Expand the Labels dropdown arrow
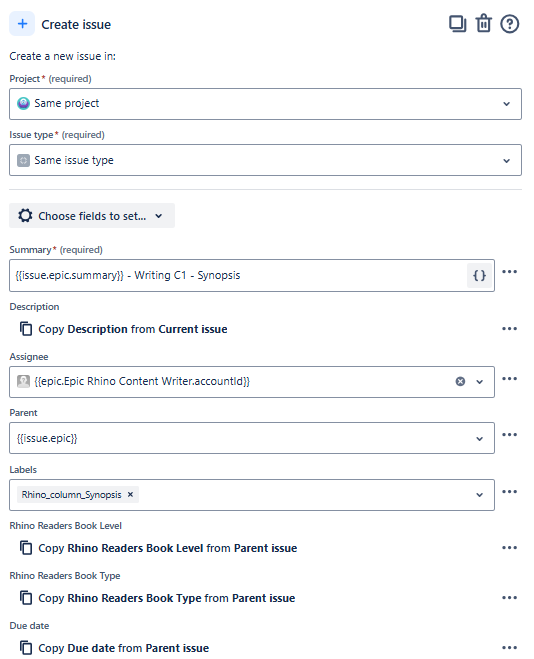The height and width of the screenshot is (659, 534). coord(479,495)
